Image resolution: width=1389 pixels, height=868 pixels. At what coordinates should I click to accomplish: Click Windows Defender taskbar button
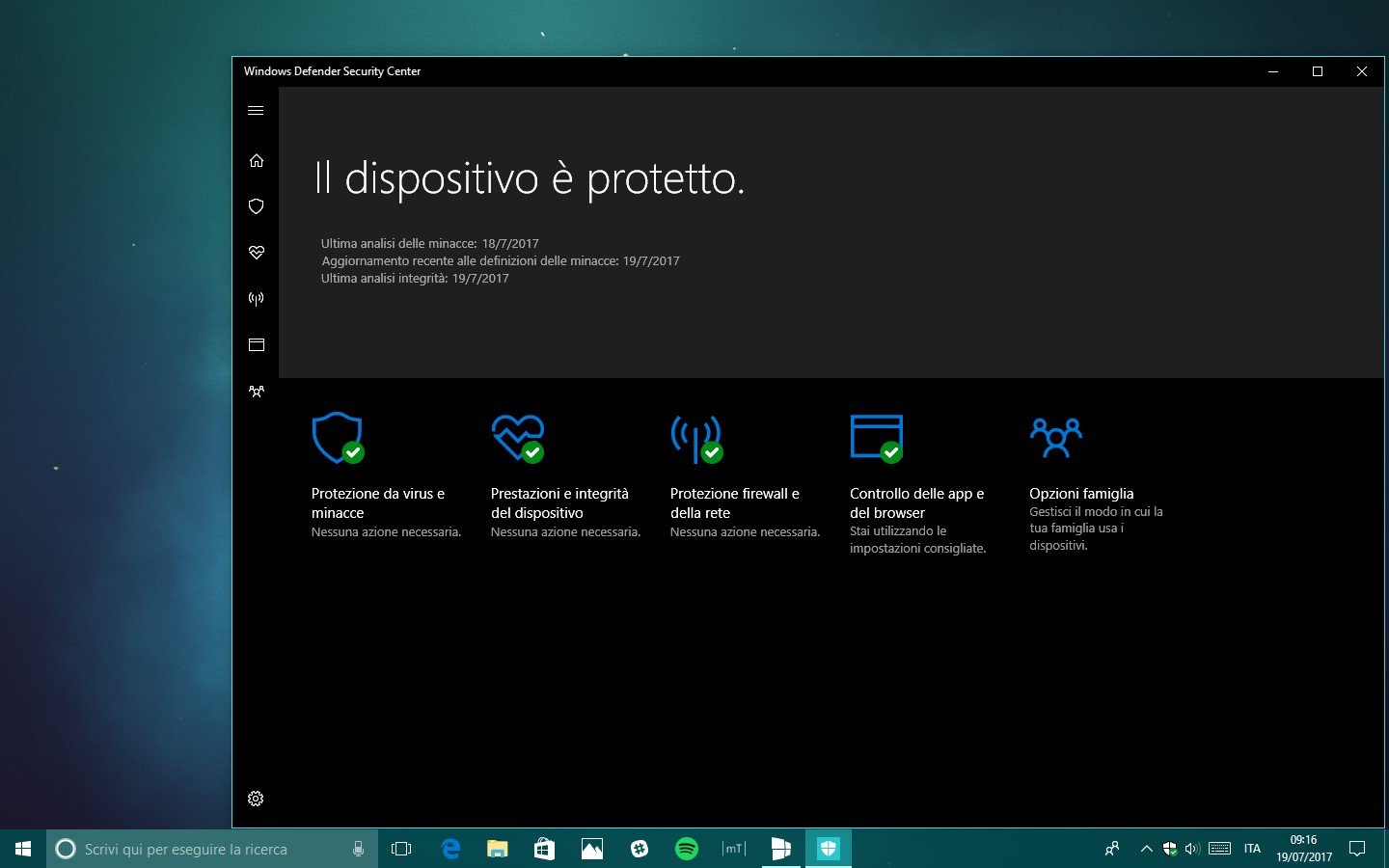[828, 849]
